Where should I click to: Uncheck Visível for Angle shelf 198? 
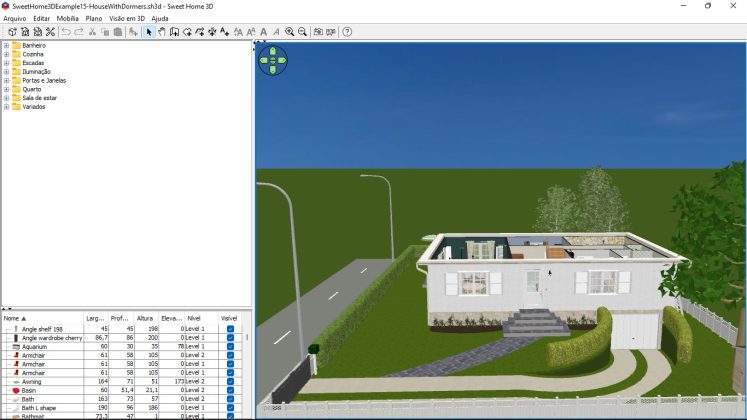[230, 328]
